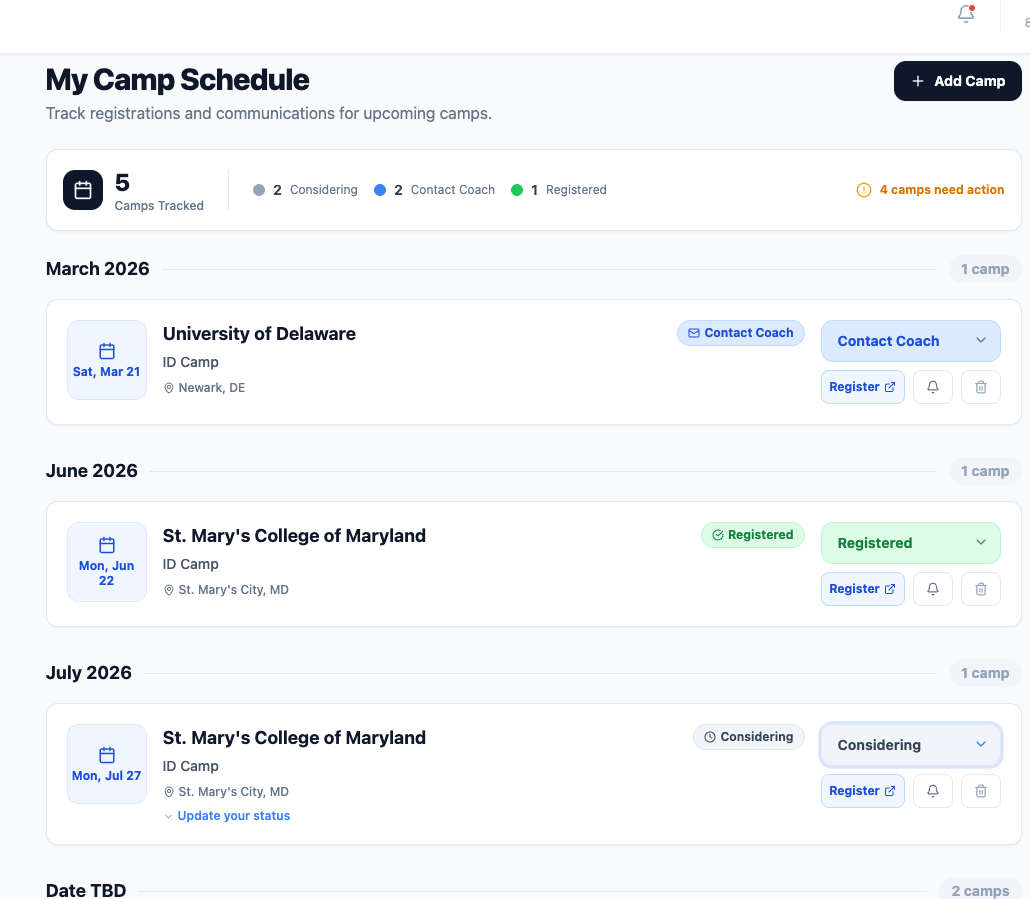Click the Considering status pill on the July camp
1030x899 pixels.
748,736
